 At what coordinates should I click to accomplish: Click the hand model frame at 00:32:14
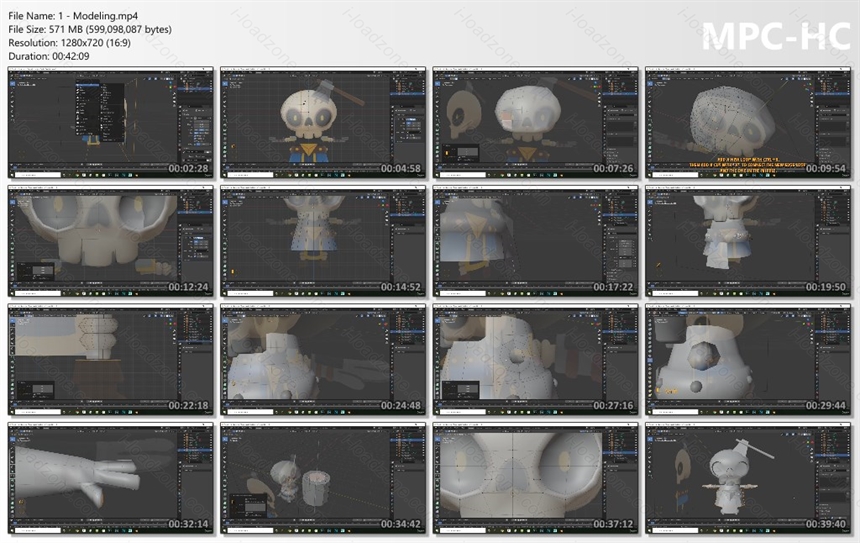pos(111,478)
